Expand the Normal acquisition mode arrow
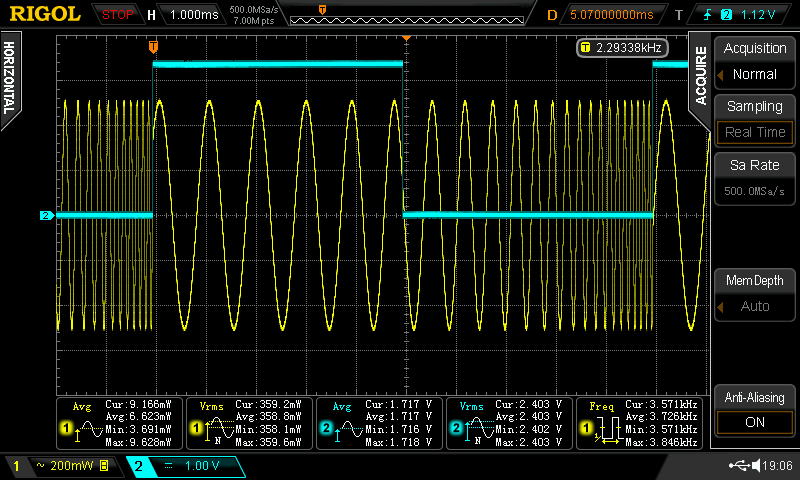Image resolution: width=800 pixels, height=480 pixels. point(720,75)
